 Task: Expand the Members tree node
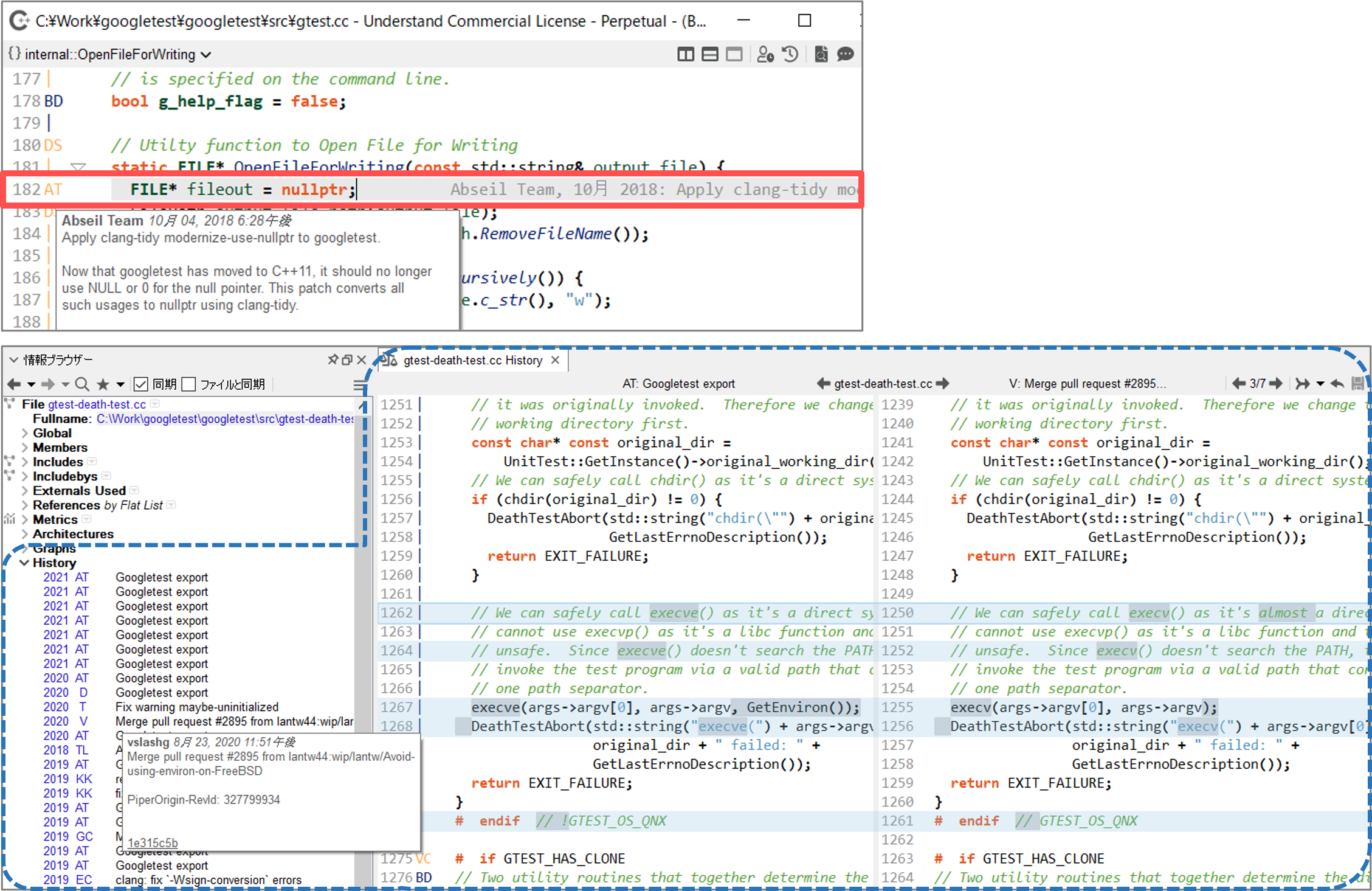coord(25,448)
